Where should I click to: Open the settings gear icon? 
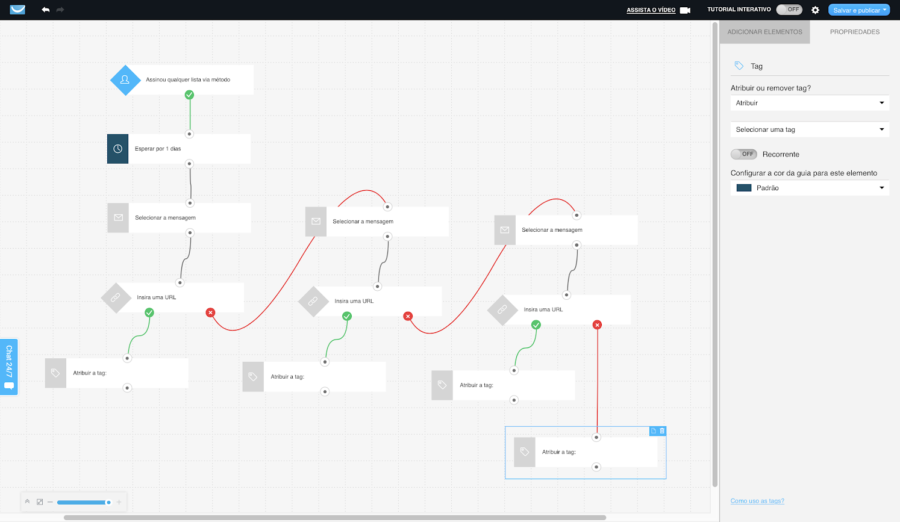pos(815,10)
